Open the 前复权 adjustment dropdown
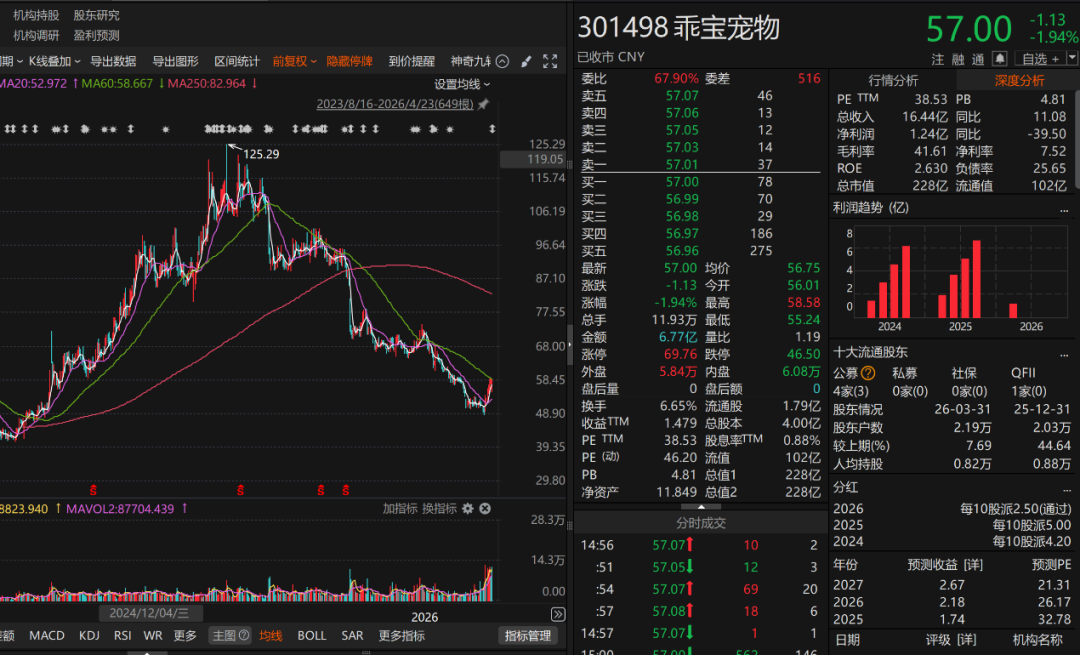Viewport: 1080px width, 655px height. pos(294,61)
